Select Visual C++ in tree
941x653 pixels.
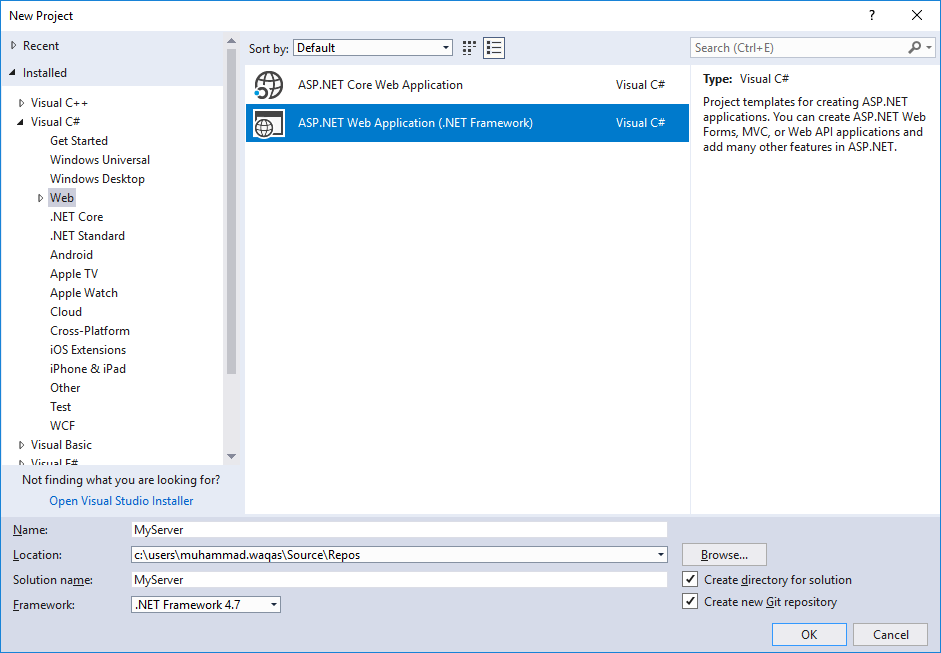coord(59,103)
